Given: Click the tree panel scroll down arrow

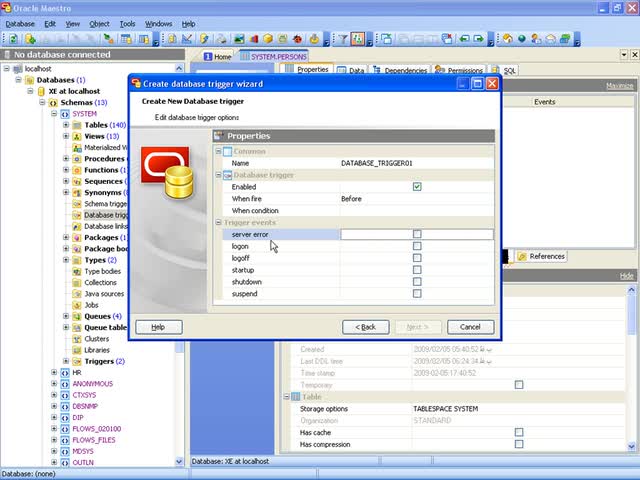Looking at the screenshot, I should click(x=179, y=461).
